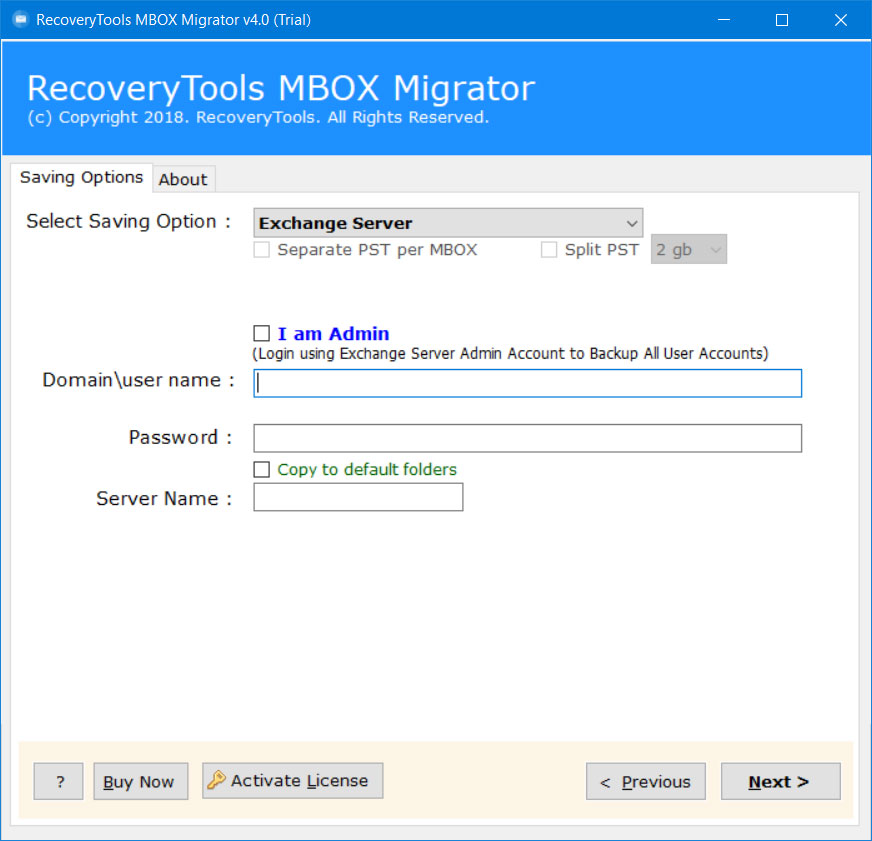The height and width of the screenshot is (841, 872).
Task: Click the RecoveryTools MBOX Migrator heading
Action: pyautogui.click(x=281, y=88)
